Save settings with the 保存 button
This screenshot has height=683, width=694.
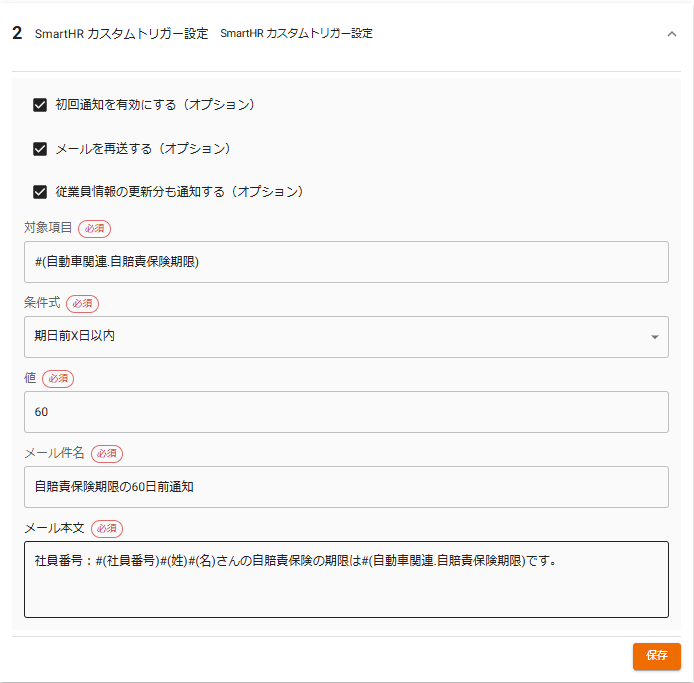656,656
